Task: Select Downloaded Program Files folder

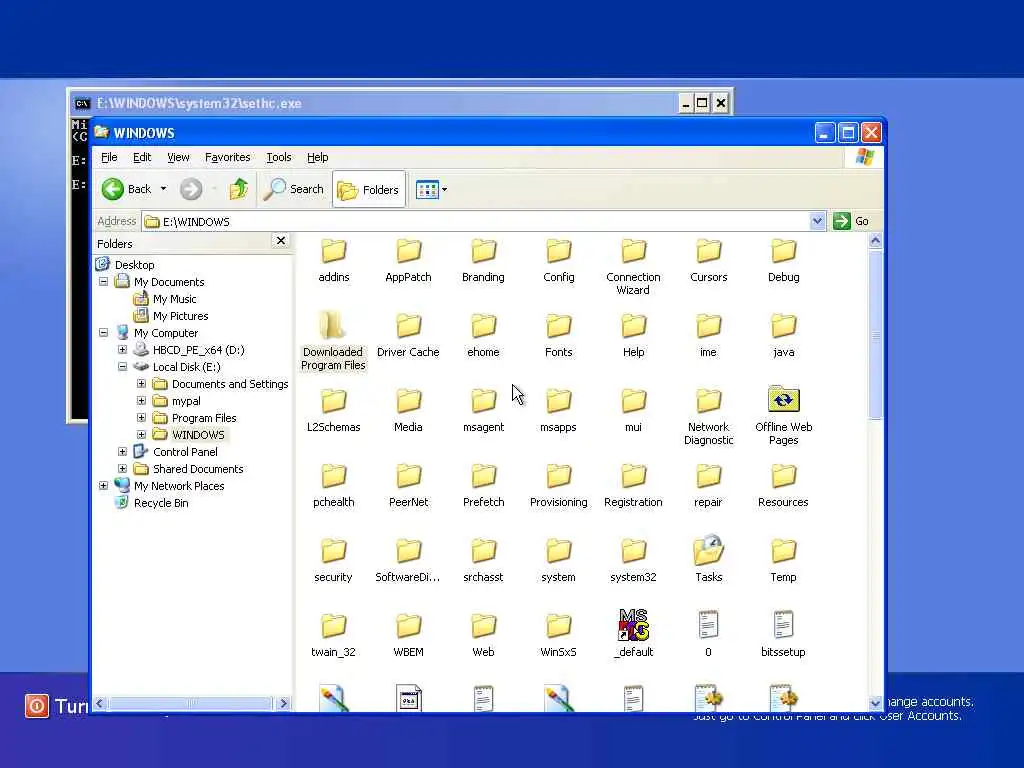Action: (333, 342)
